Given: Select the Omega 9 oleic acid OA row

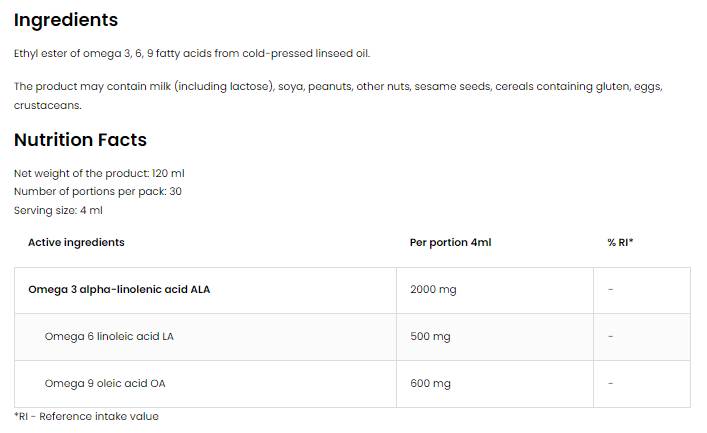Looking at the screenshot, I should pos(104,383).
